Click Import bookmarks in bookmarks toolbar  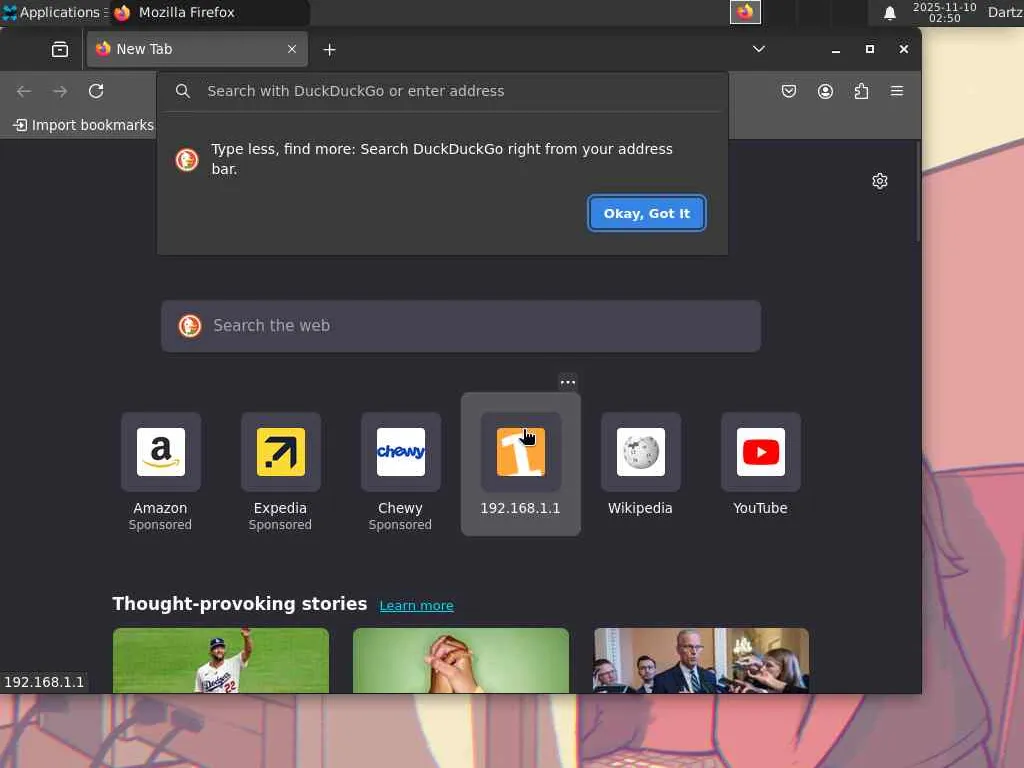point(84,125)
